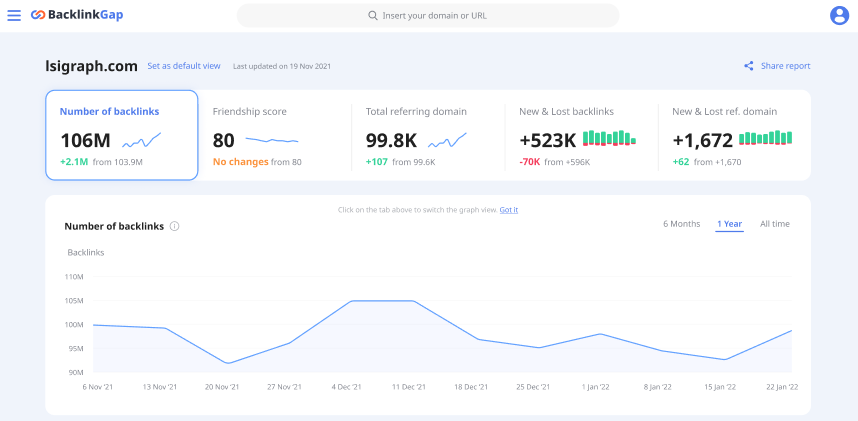The image size is (858, 421).
Task: Click Set as default view link
Action: [x=184, y=66]
